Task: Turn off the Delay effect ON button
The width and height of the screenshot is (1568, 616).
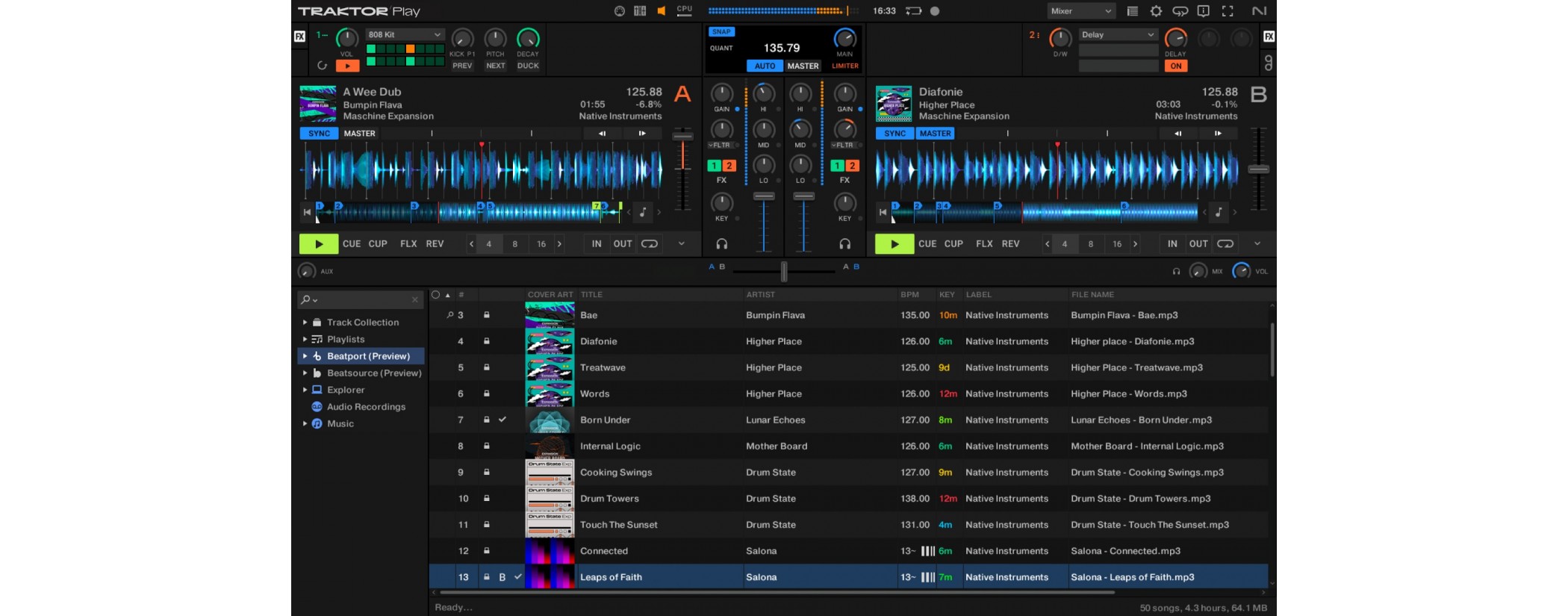Action: click(1176, 66)
